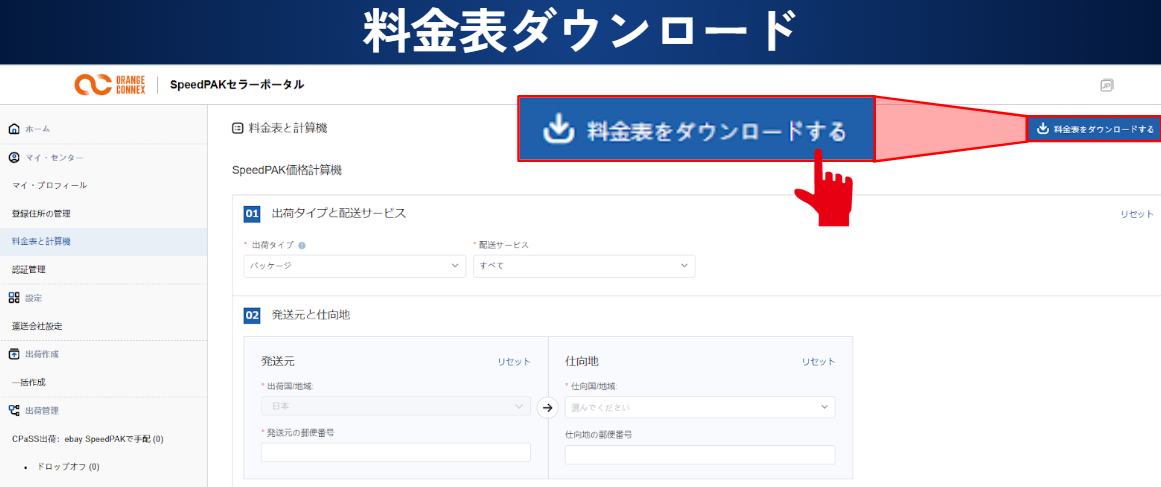
Task: Click the ホーム house icon in sidebar
Action: click(x=14, y=129)
